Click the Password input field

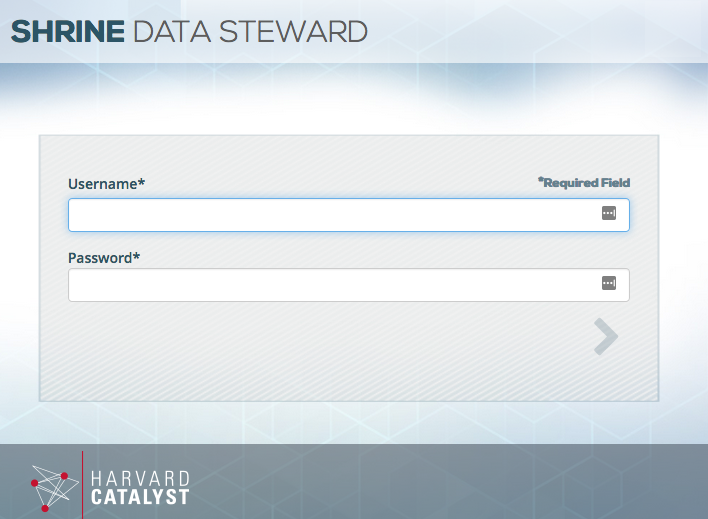coord(349,285)
